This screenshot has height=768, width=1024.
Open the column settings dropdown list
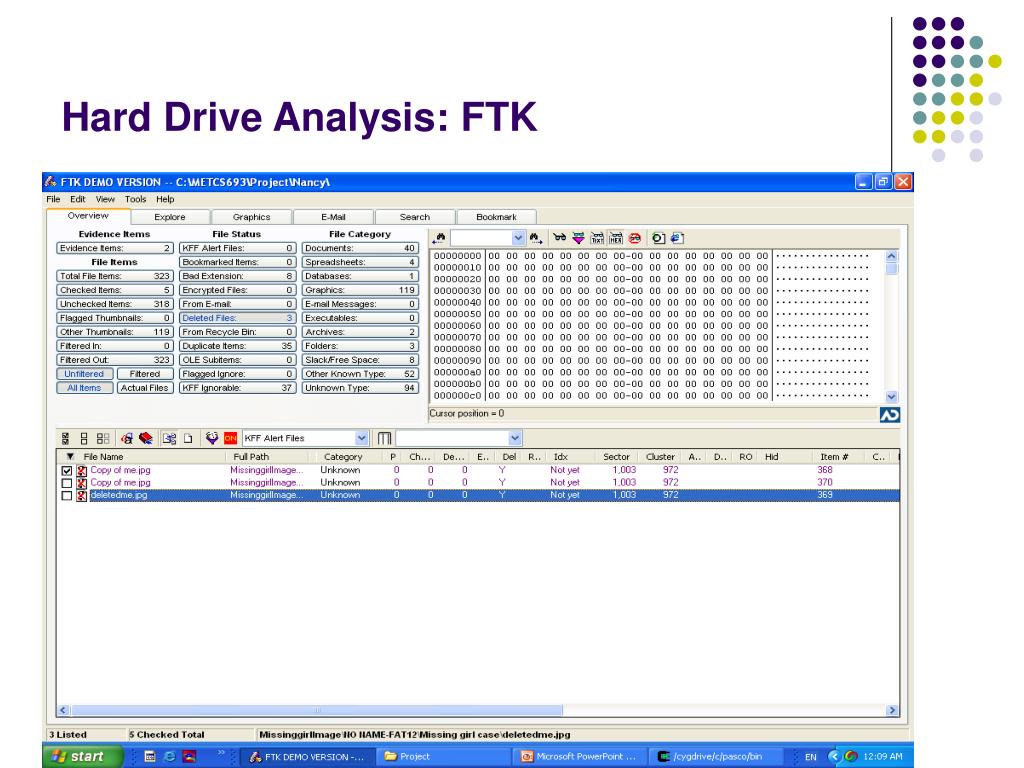tap(515, 438)
